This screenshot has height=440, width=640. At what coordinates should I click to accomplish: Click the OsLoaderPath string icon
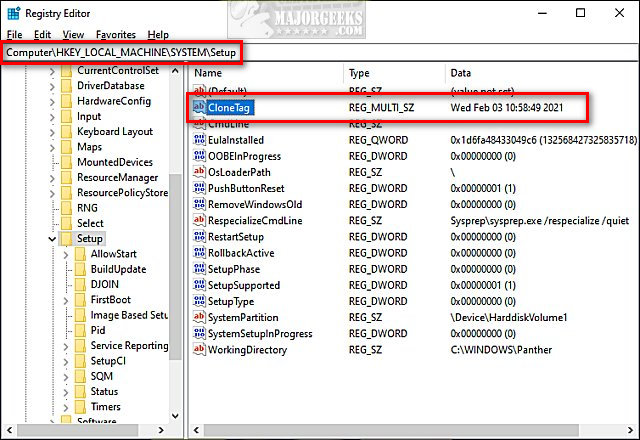[x=199, y=172]
